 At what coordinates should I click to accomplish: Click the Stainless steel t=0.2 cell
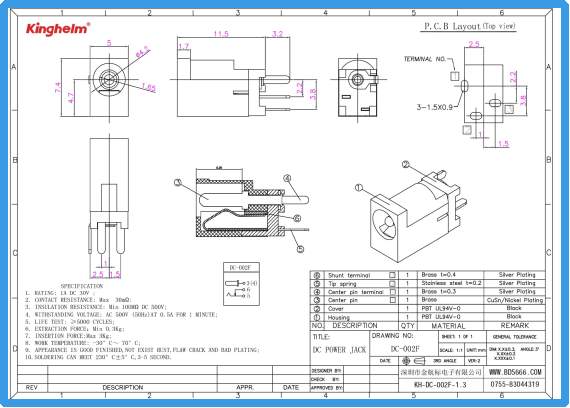point(451,283)
